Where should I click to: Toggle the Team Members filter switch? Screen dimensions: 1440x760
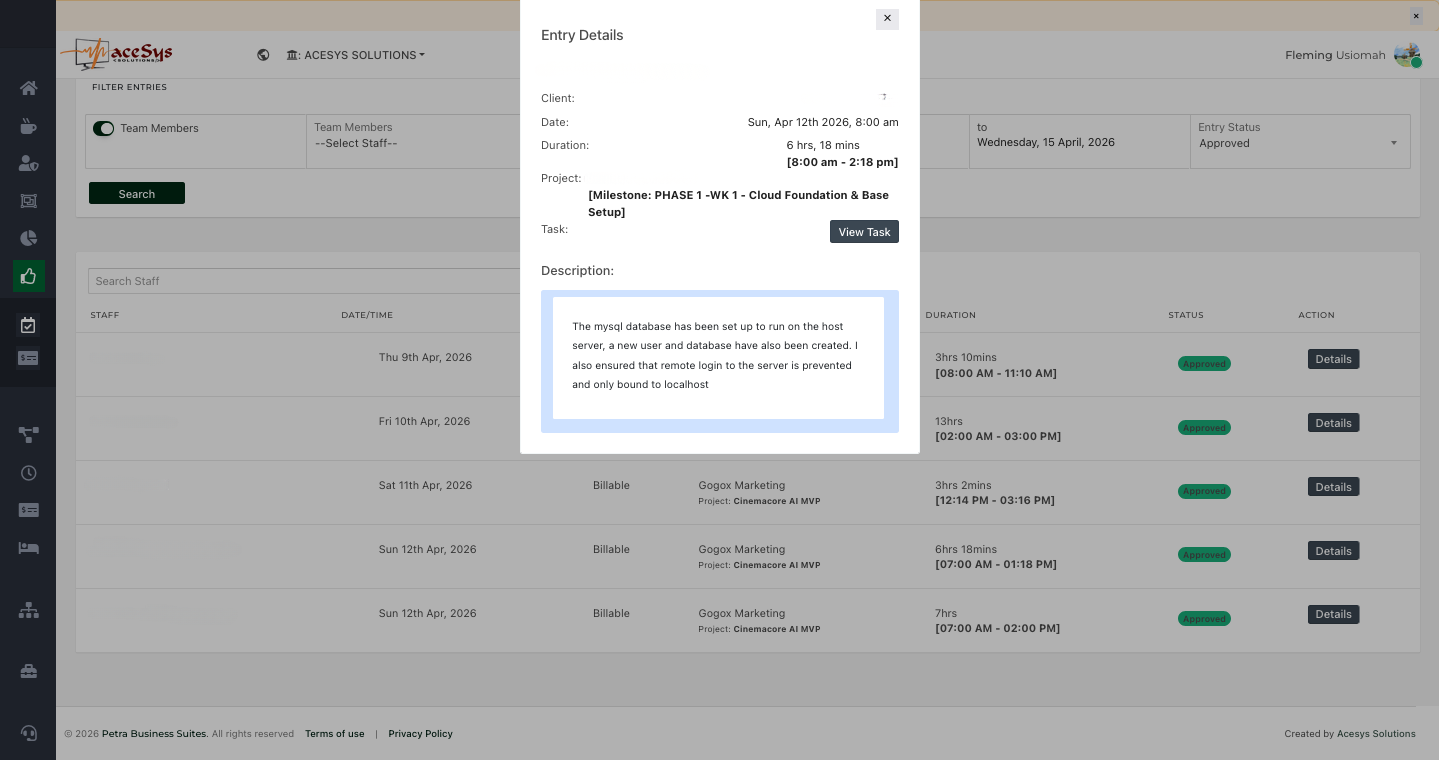104,128
